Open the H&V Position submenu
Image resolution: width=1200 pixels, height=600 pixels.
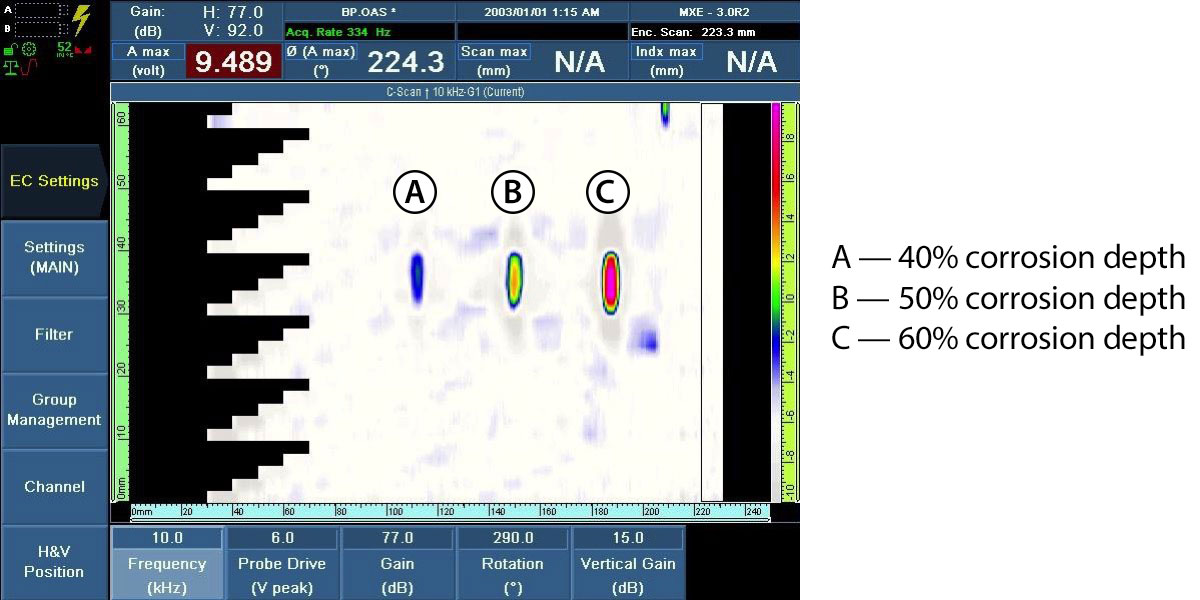[x=53, y=562]
